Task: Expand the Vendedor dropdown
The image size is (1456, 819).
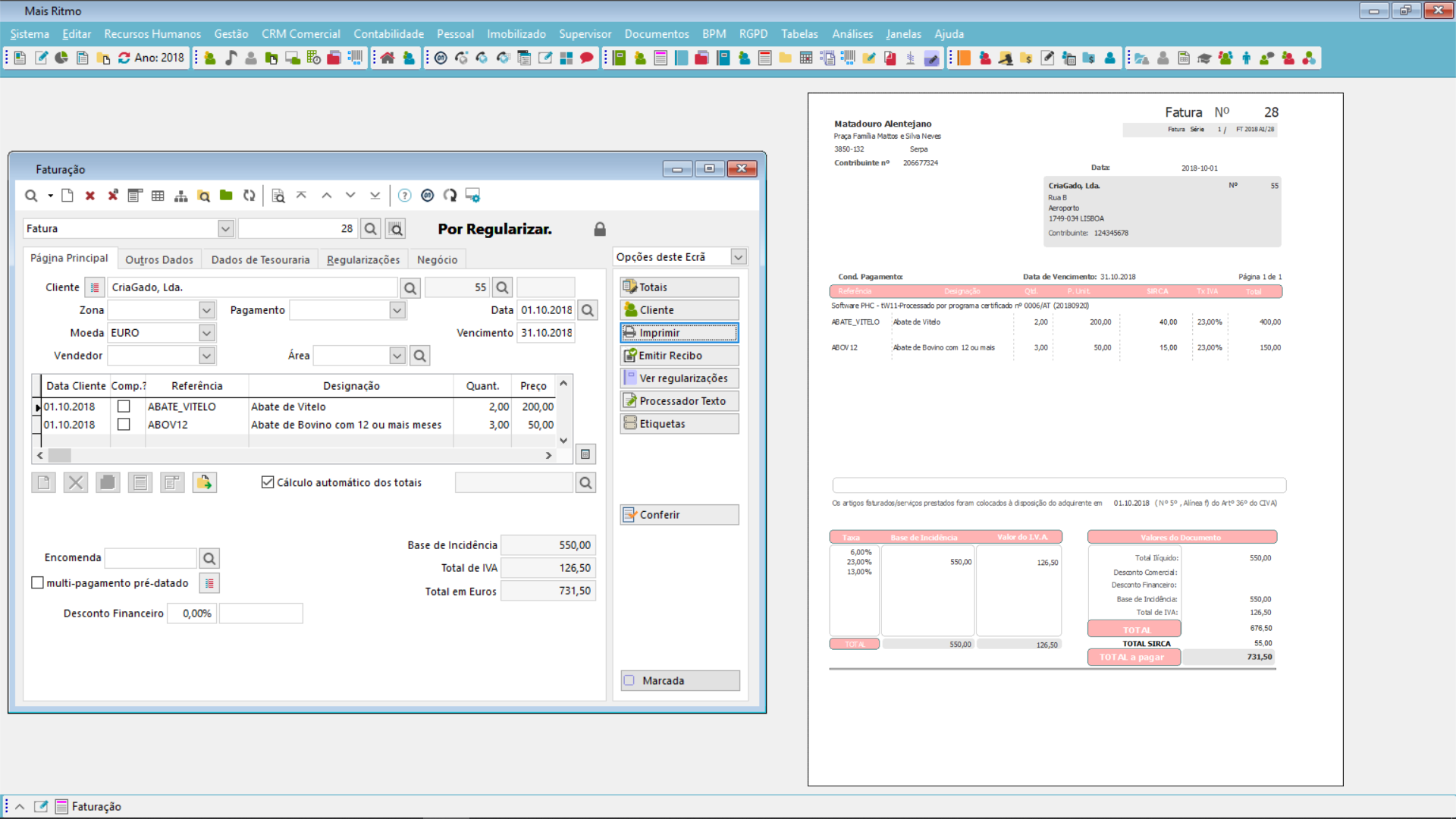Action: coord(206,356)
